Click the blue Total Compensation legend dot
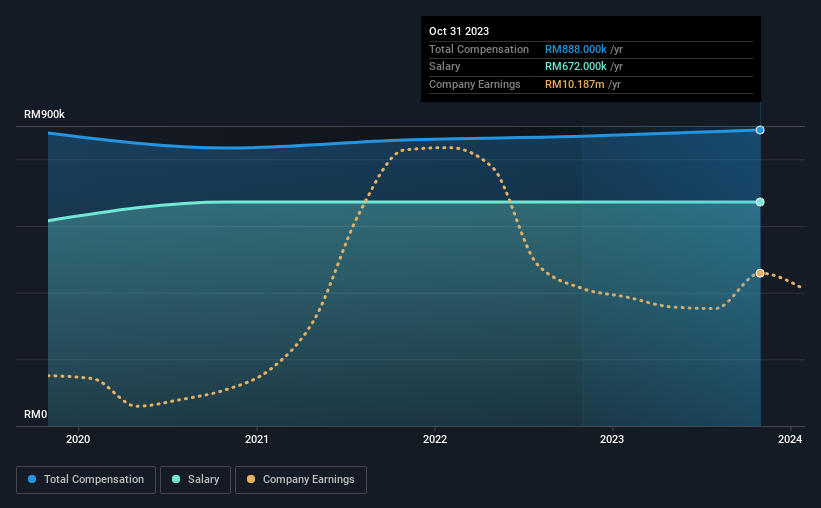821x508 pixels. [32, 479]
